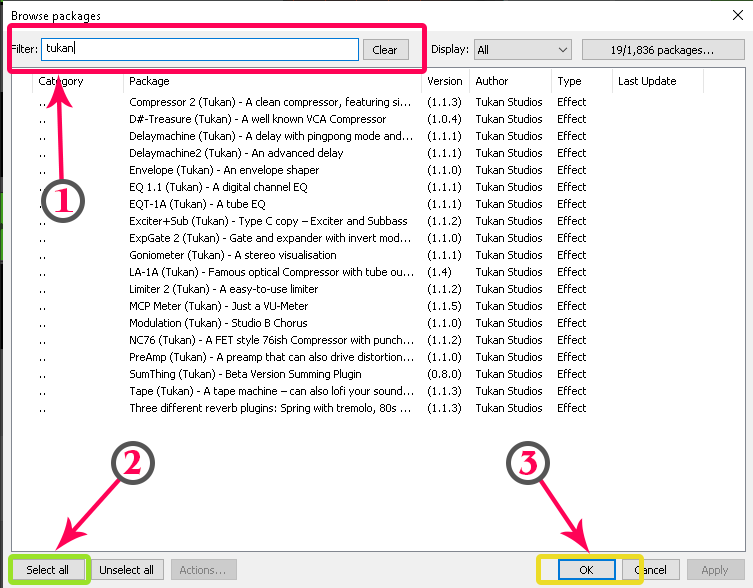Click Effect type in Tape row
753x588 pixels.
coord(571,392)
